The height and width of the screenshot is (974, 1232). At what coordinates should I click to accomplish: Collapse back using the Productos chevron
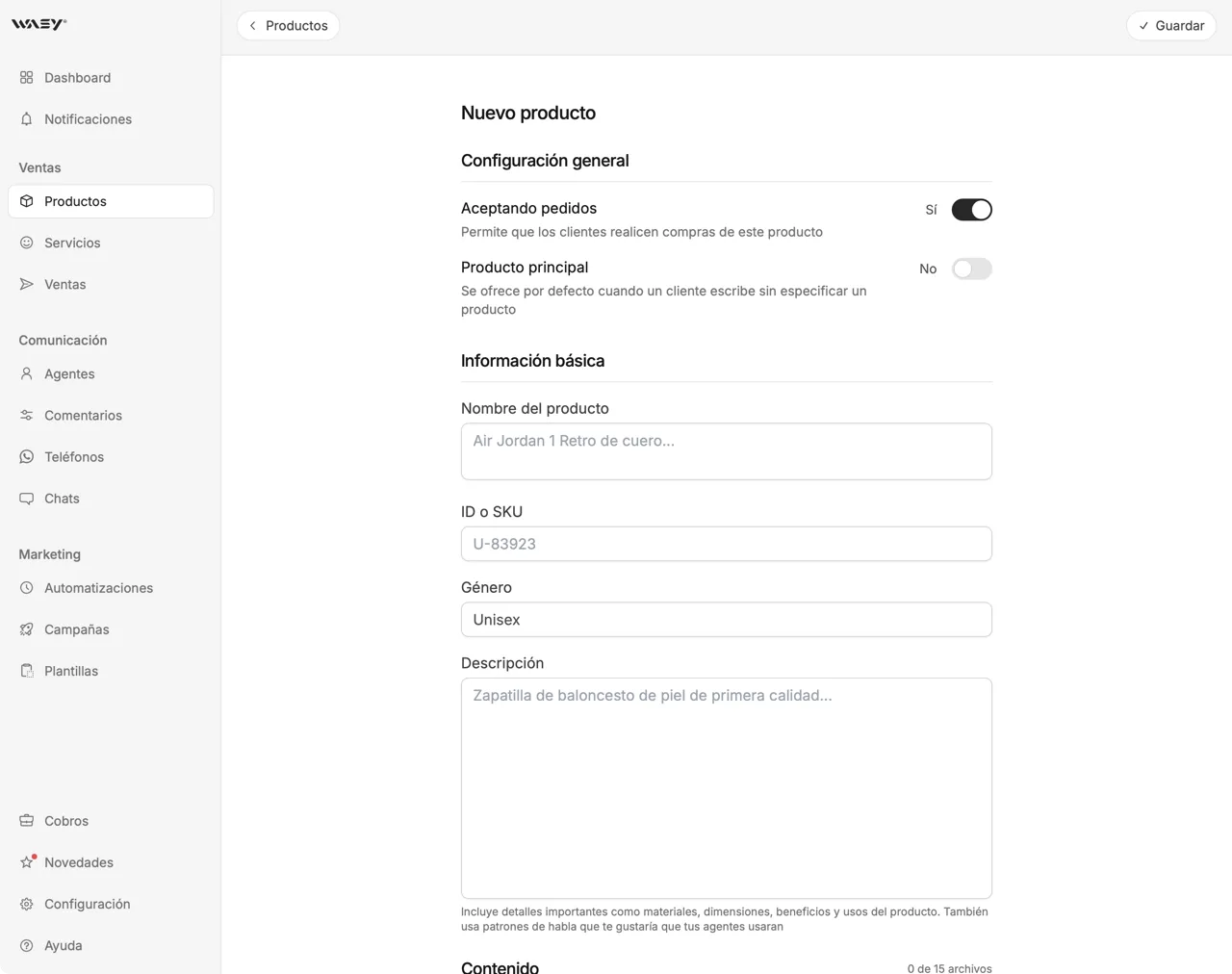point(252,25)
